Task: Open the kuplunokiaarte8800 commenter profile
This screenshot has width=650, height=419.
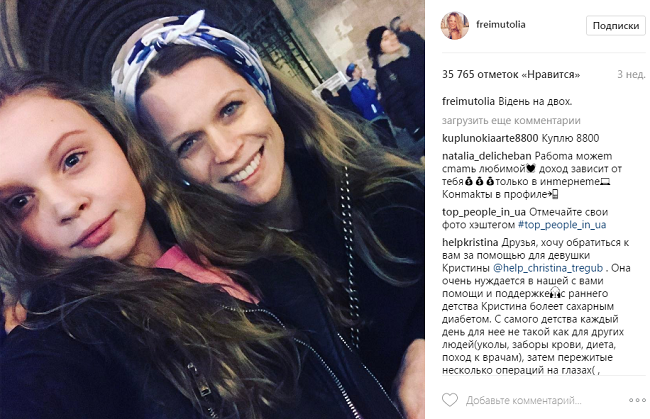Action: pos(490,138)
